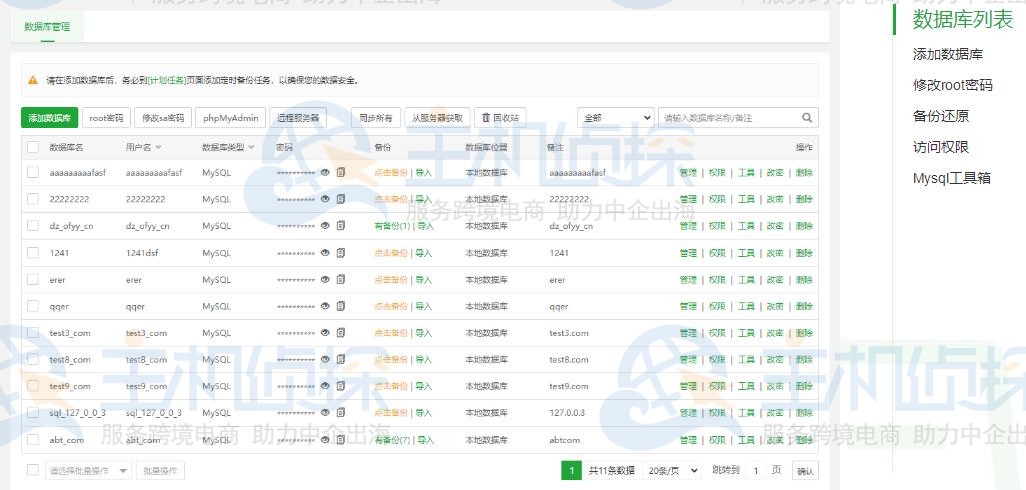Tick the select-all header checkbox
Image resolution: width=1026 pixels, height=490 pixels.
point(33,147)
